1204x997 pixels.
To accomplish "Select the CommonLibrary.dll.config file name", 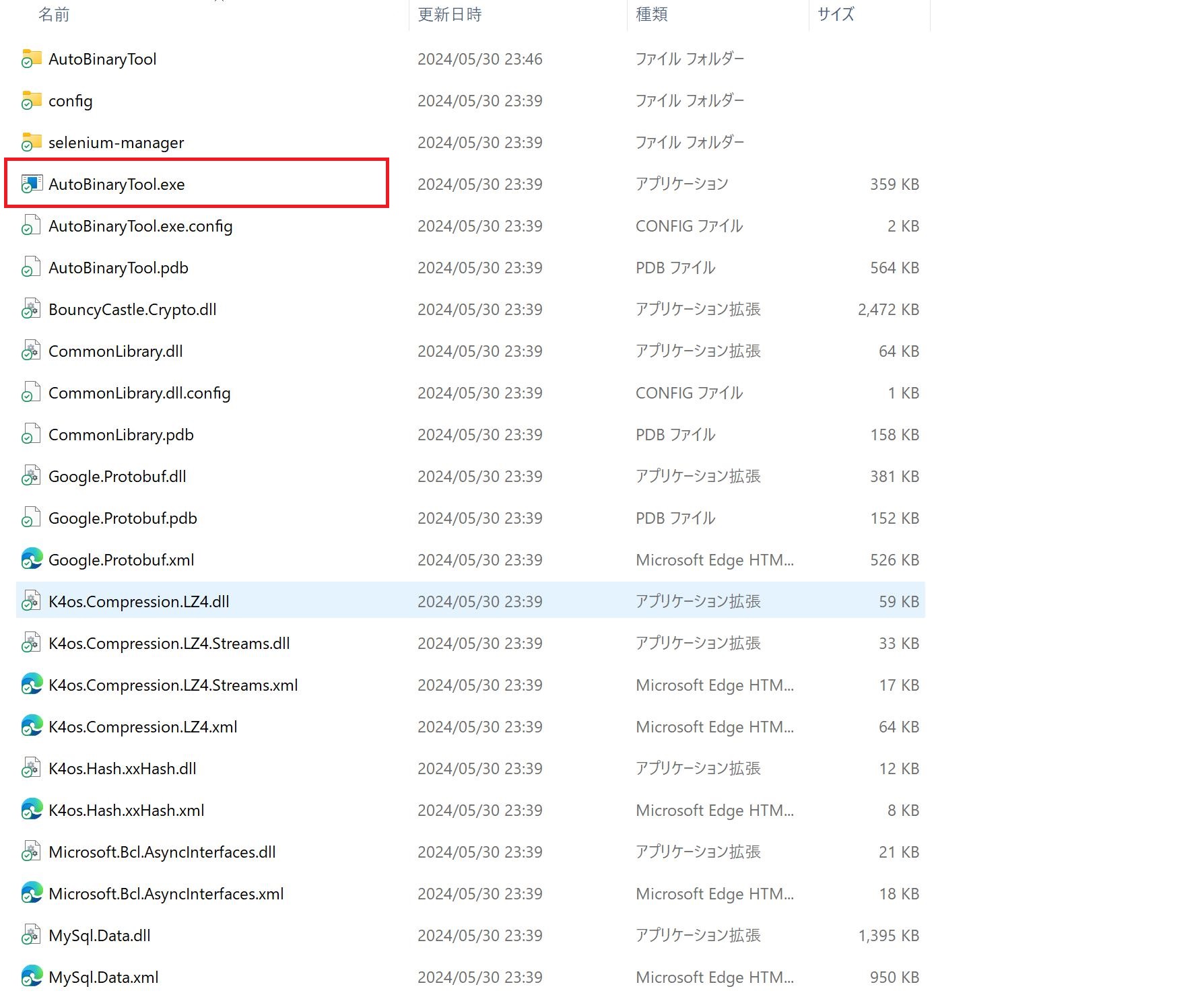I will pyautogui.click(x=139, y=393).
